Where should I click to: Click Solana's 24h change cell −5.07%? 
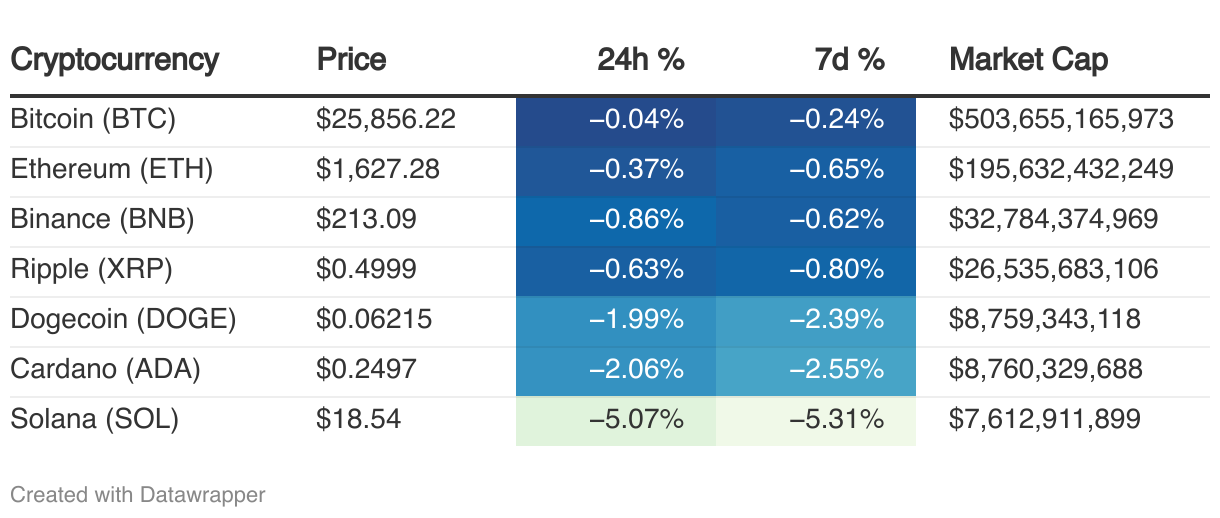[636, 419]
